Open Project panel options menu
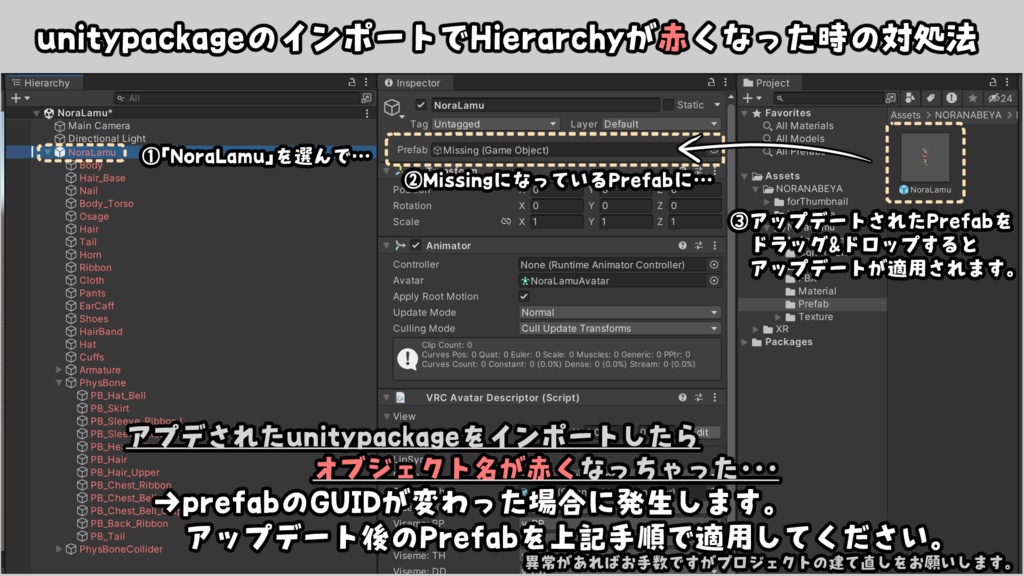Image resolution: width=1024 pixels, height=576 pixels. 1007,82
